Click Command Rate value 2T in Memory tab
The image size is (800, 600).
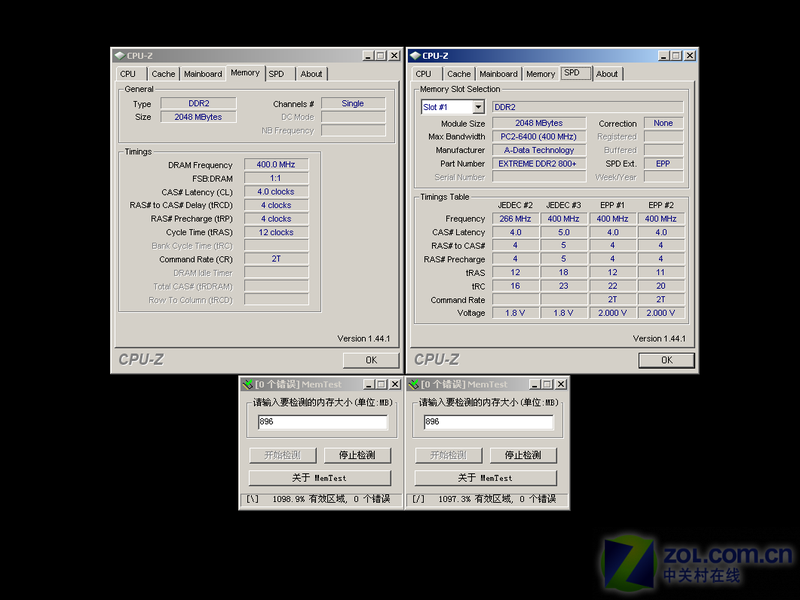(276, 259)
